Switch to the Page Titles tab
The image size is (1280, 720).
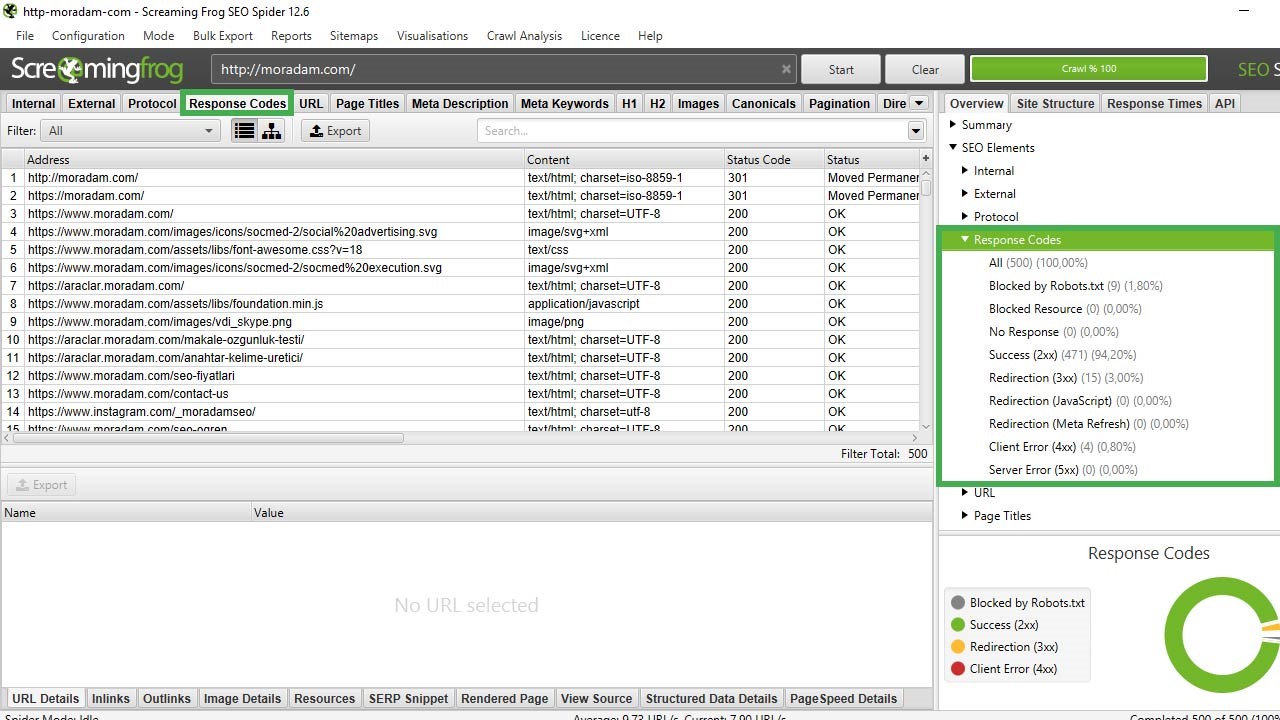coord(368,103)
